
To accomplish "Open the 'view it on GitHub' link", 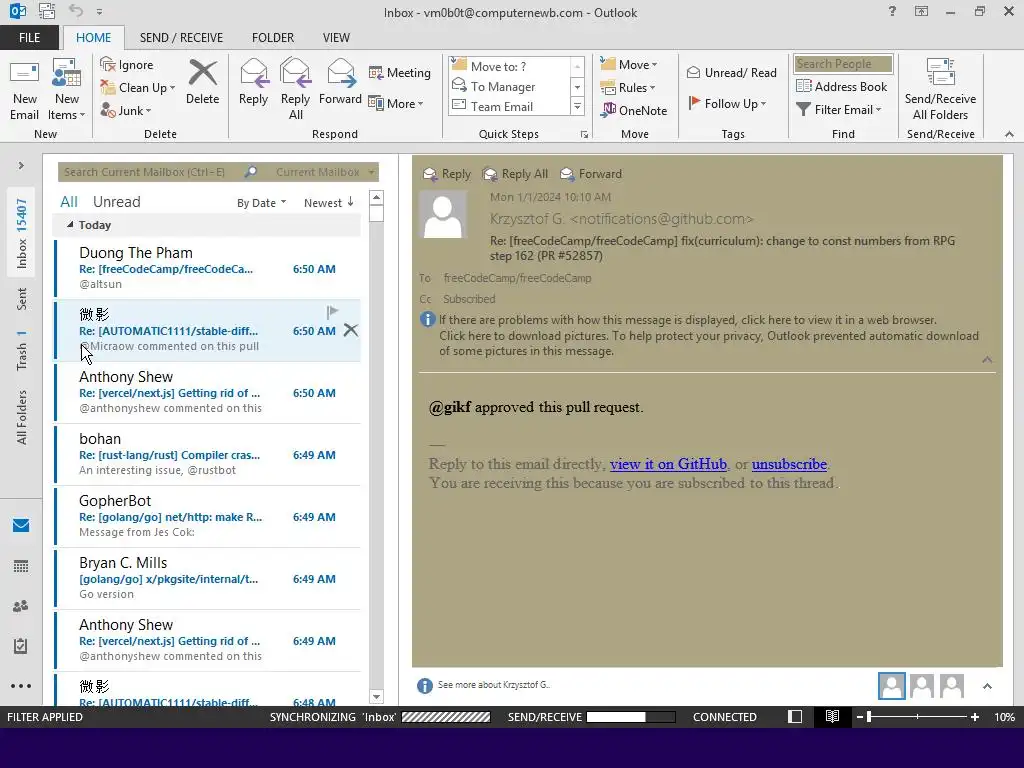I will click(668, 464).
